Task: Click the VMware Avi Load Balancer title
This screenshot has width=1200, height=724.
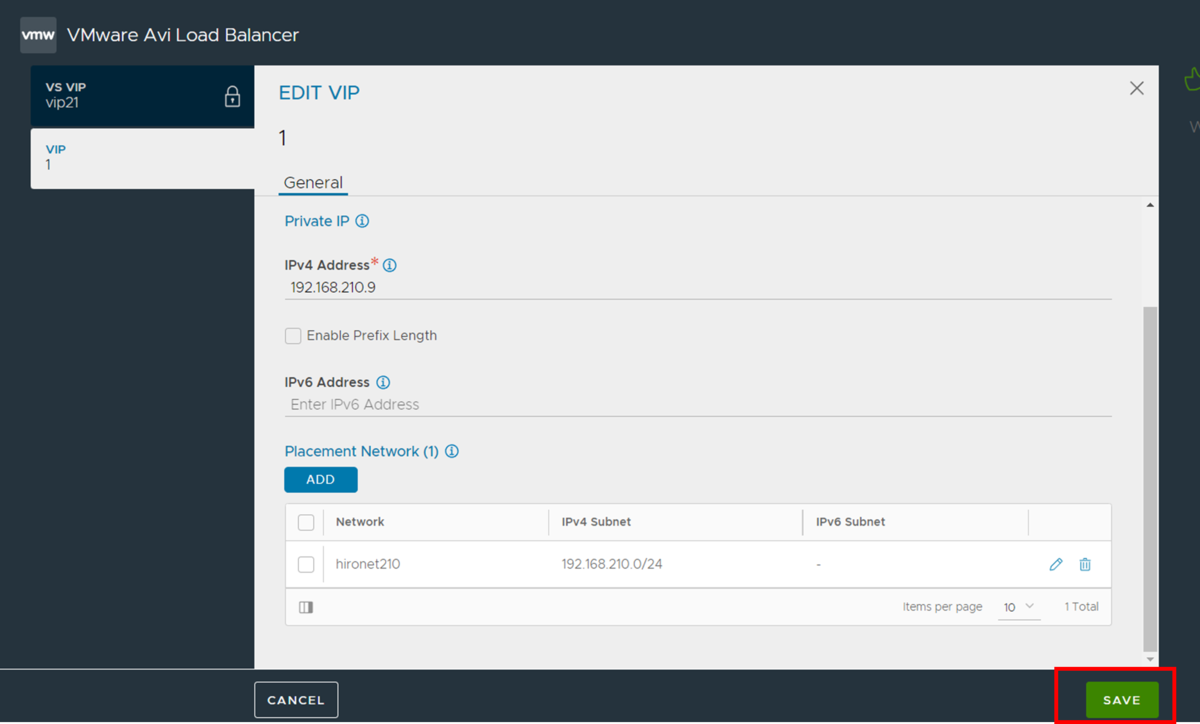Action: (183, 35)
